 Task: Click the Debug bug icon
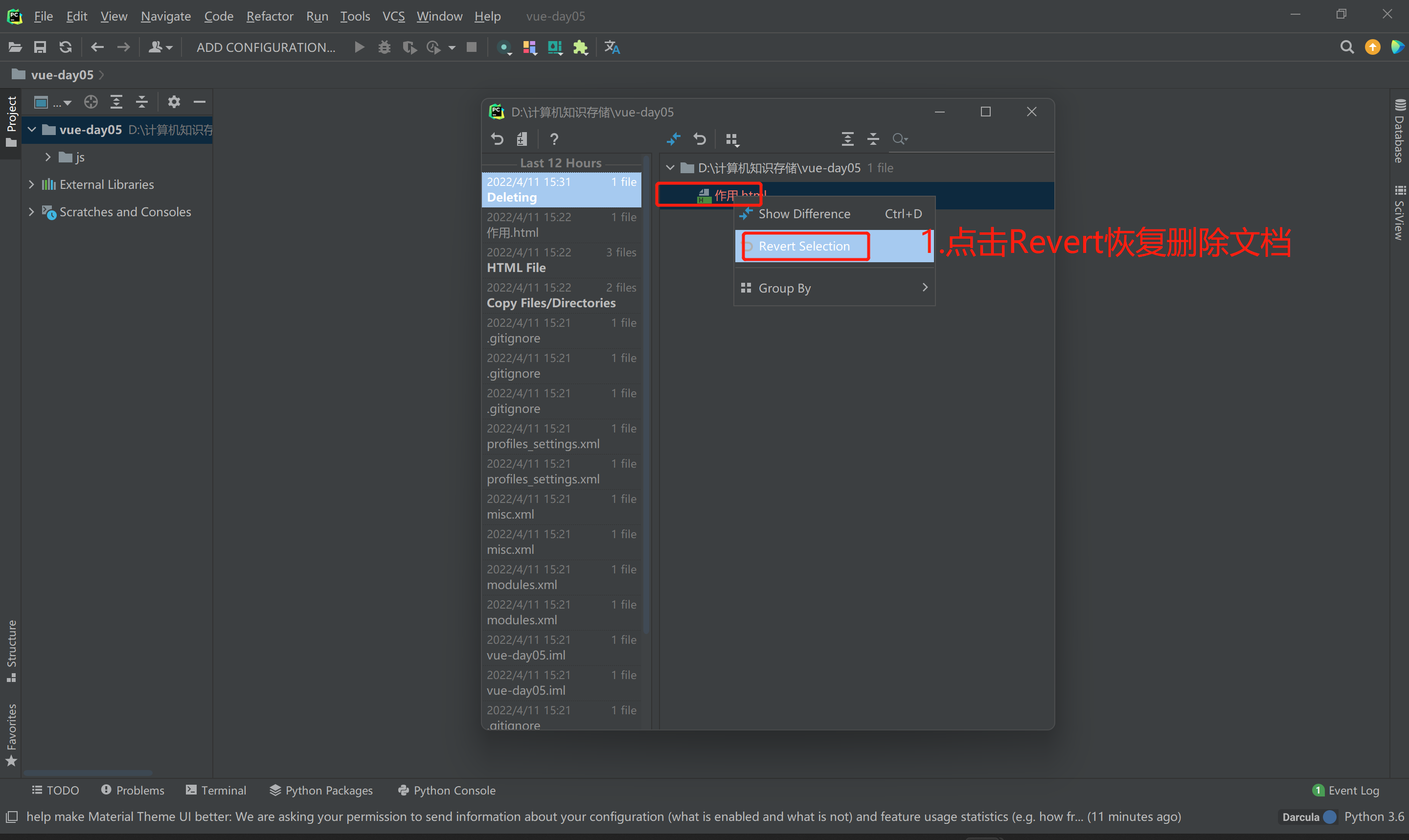(x=384, y=47)
